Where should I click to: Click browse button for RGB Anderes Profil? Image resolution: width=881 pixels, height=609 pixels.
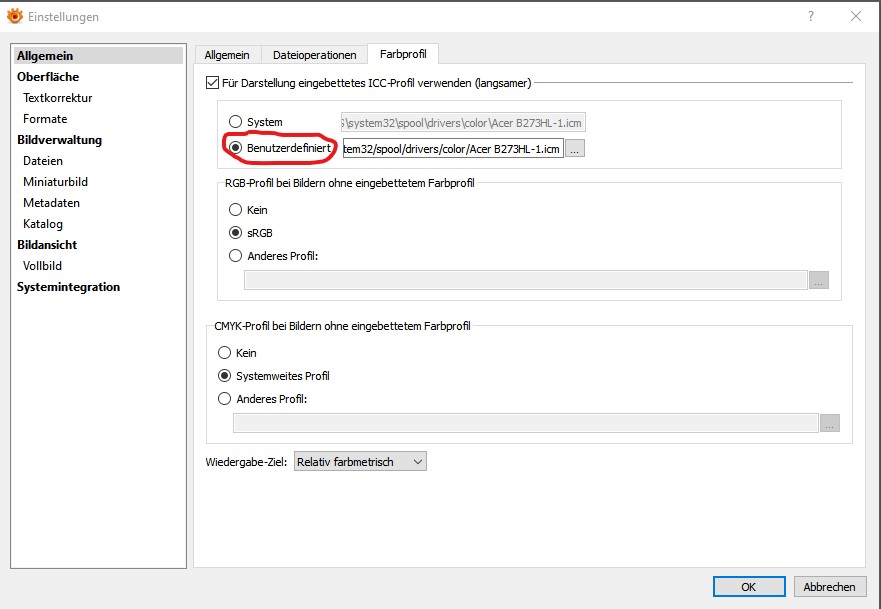pyautogui.click(x=819, y=280)
